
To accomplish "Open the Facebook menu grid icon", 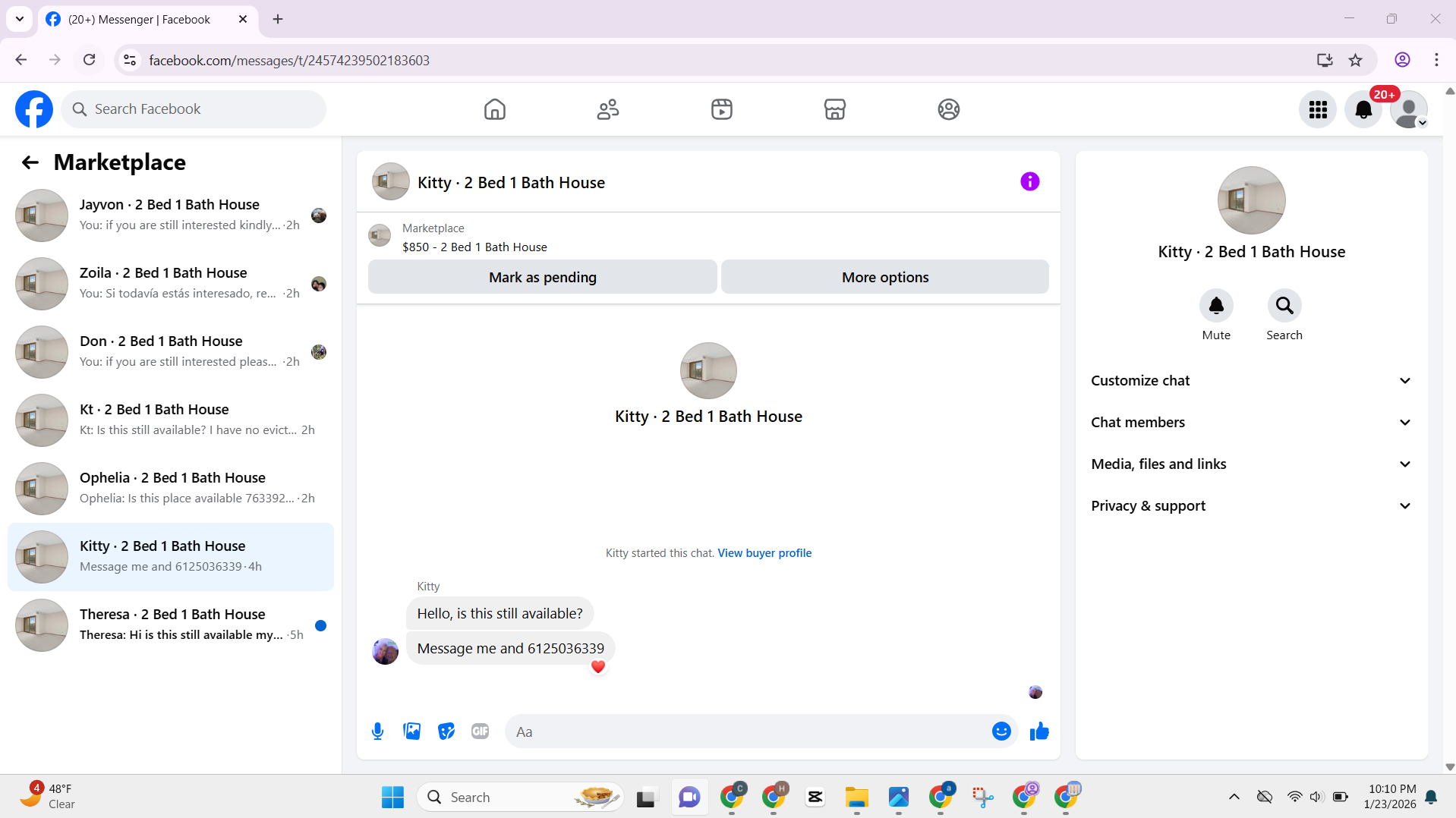I will click(1318, 110).
